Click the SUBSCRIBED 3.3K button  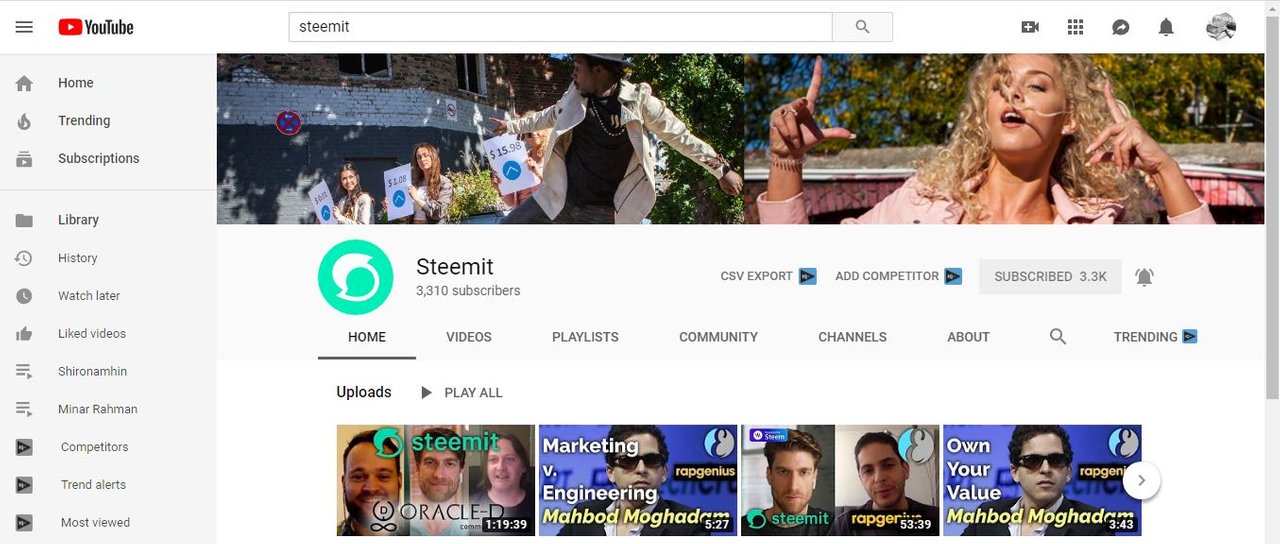pyautogui.click(x=1050, y=277)
